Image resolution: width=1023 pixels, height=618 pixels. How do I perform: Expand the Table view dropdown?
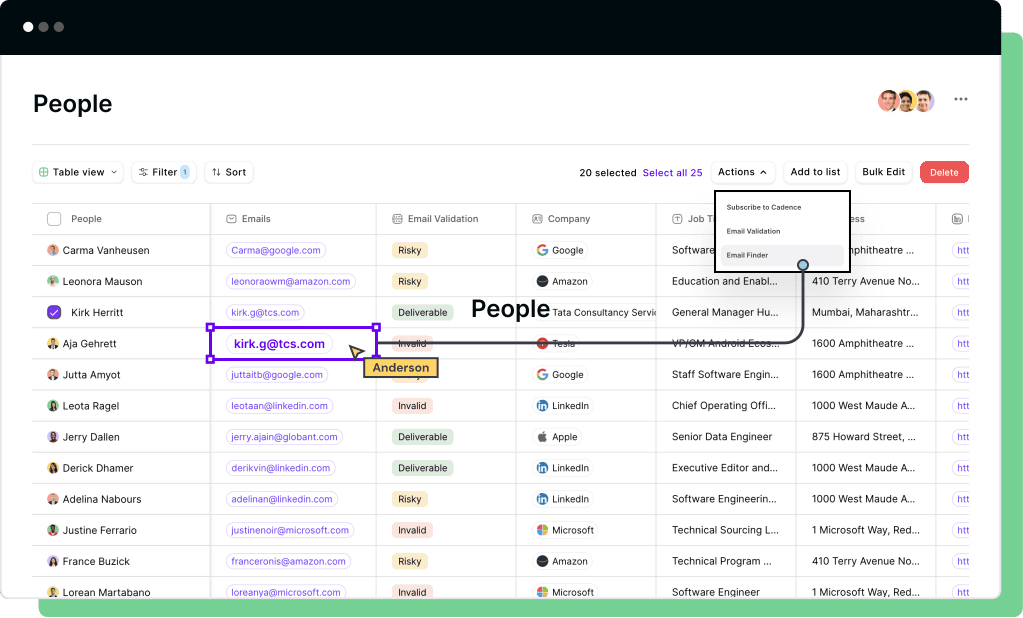[115, 172]
